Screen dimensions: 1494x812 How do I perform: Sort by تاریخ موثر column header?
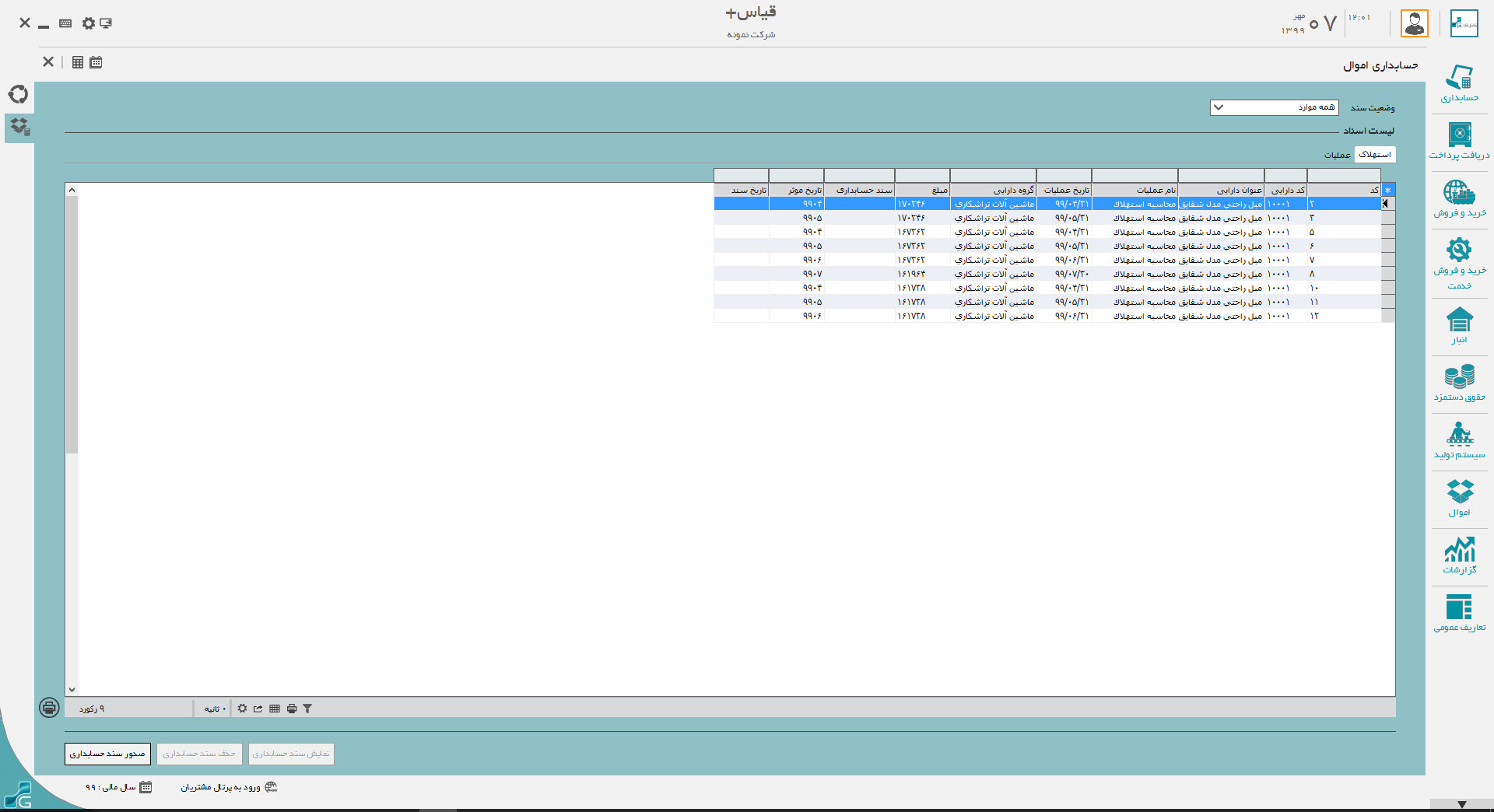[797, 190]
